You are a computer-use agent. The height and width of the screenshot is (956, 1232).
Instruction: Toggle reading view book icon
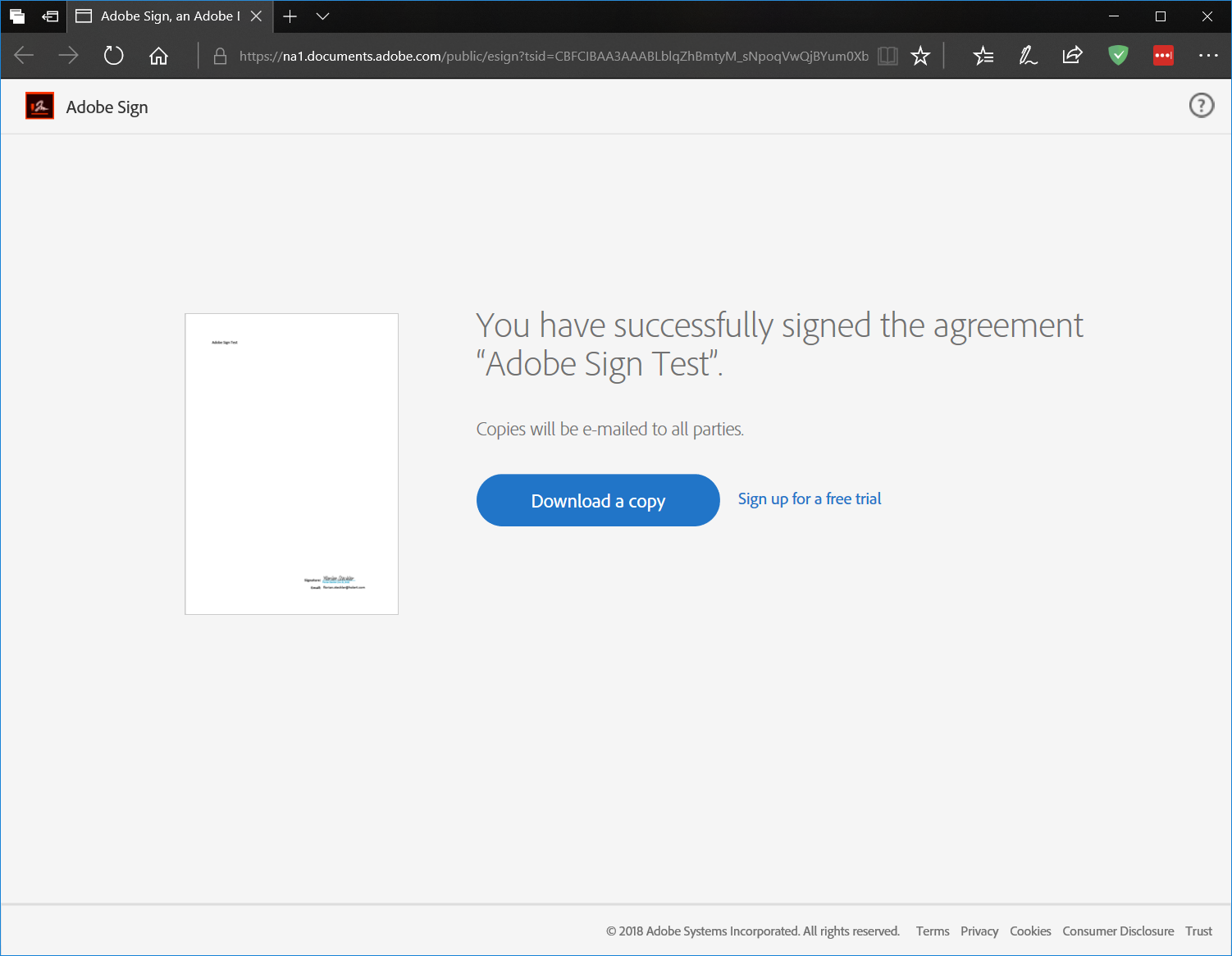887,56
